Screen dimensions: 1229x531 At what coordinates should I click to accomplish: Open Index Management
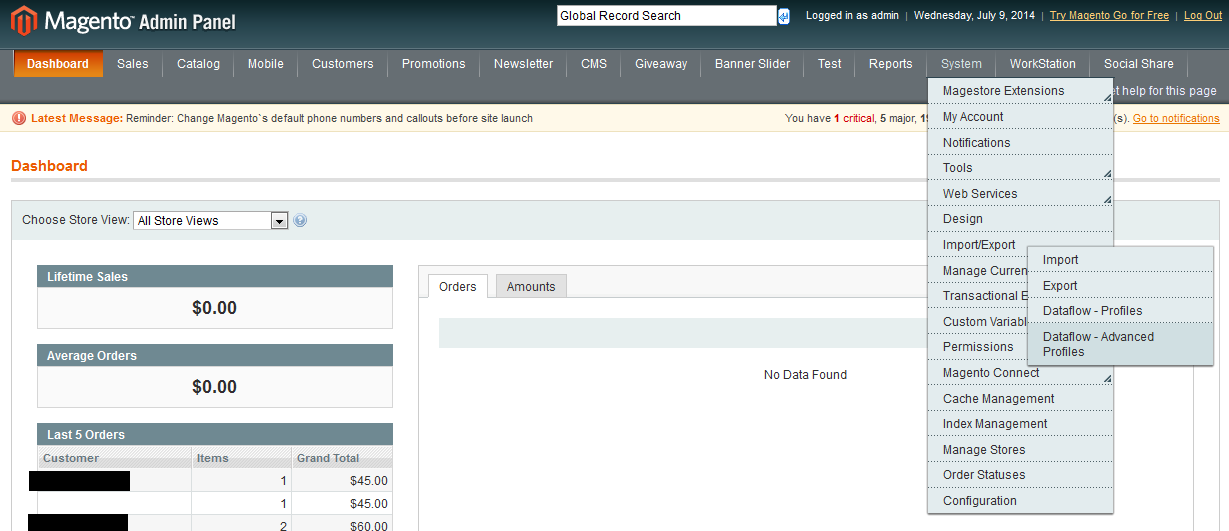(1020, 424)
